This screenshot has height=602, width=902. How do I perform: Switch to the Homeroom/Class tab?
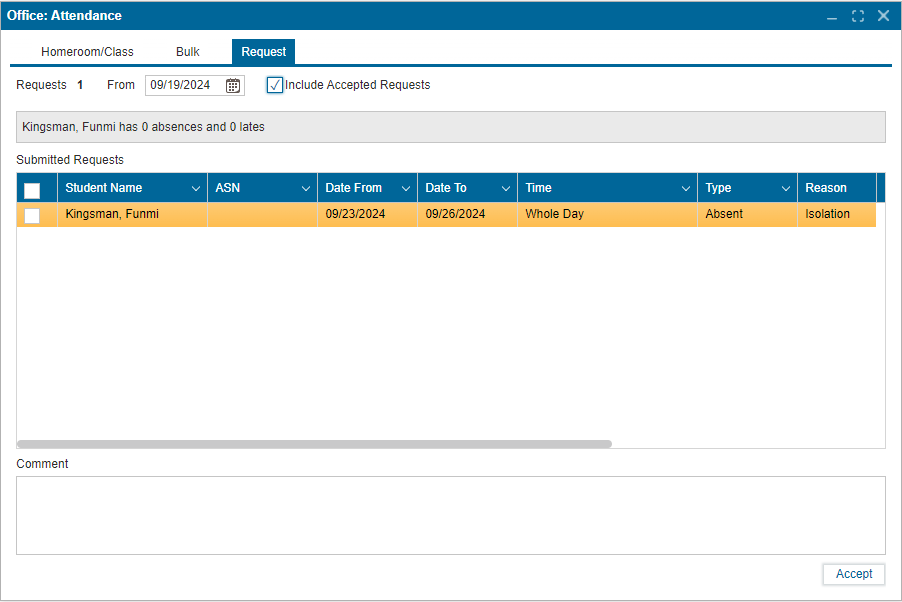point(87,52)
